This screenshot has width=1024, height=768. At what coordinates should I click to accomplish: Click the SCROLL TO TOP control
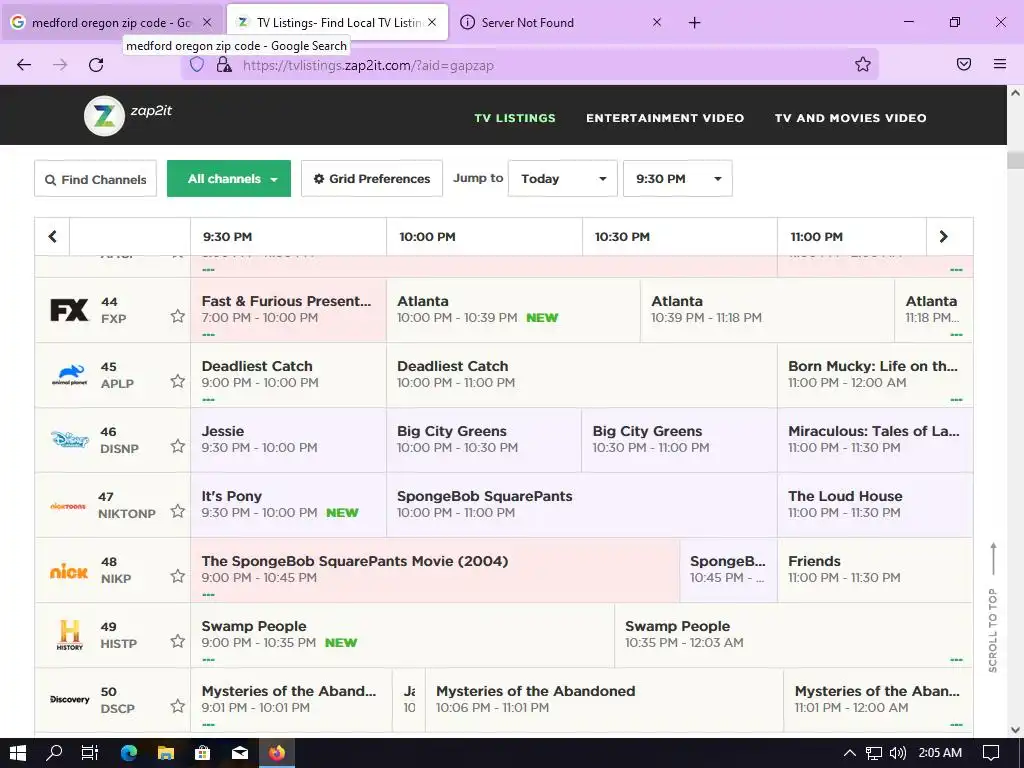[993, 607]
